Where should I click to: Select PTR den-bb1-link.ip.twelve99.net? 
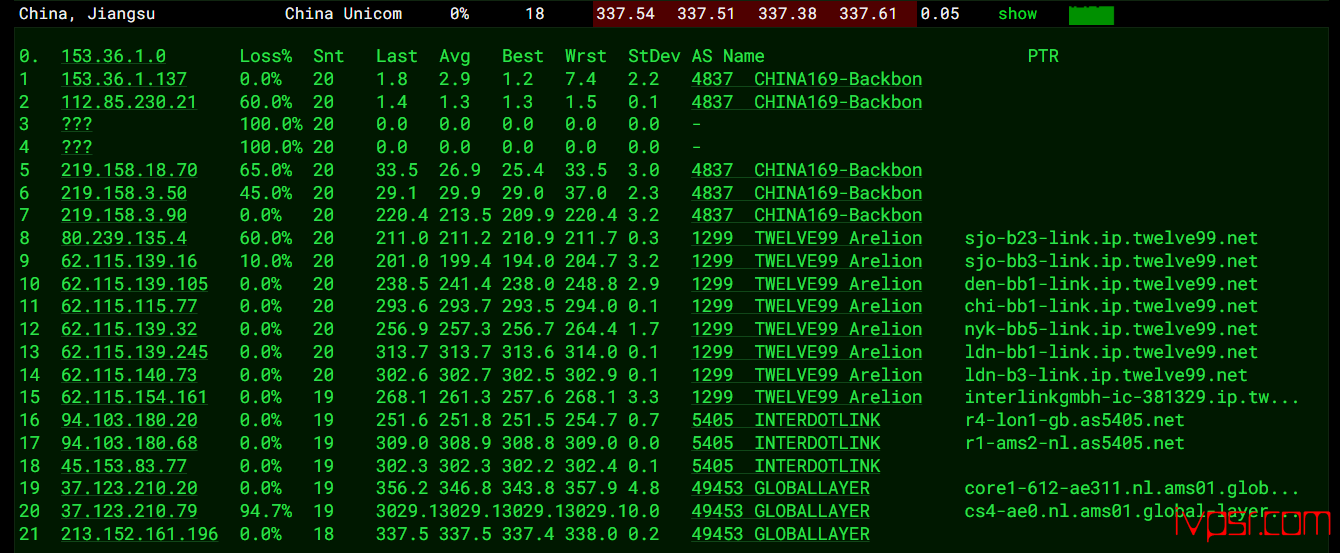click(x=1111, y=284)
